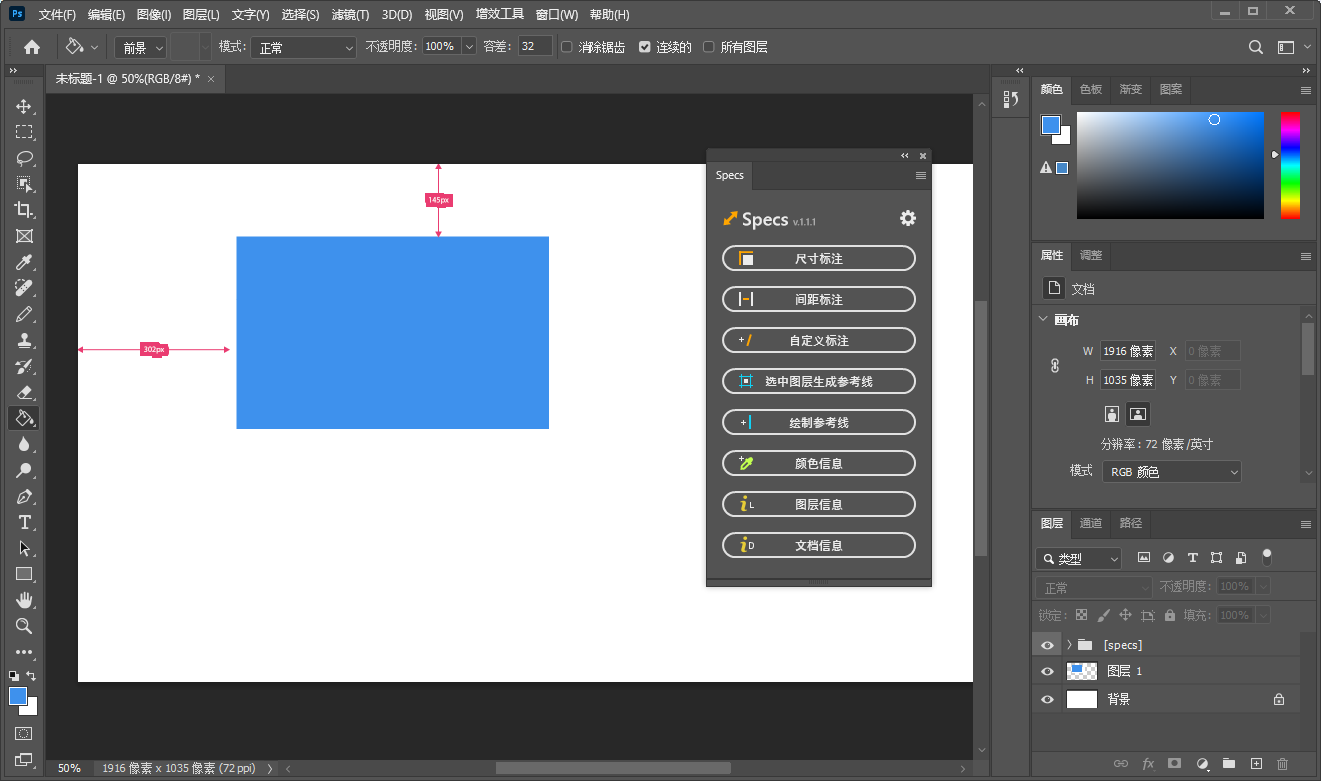The image size is (1321, 781).
Task: Select the Brush tool
Action: click(24, 314)
